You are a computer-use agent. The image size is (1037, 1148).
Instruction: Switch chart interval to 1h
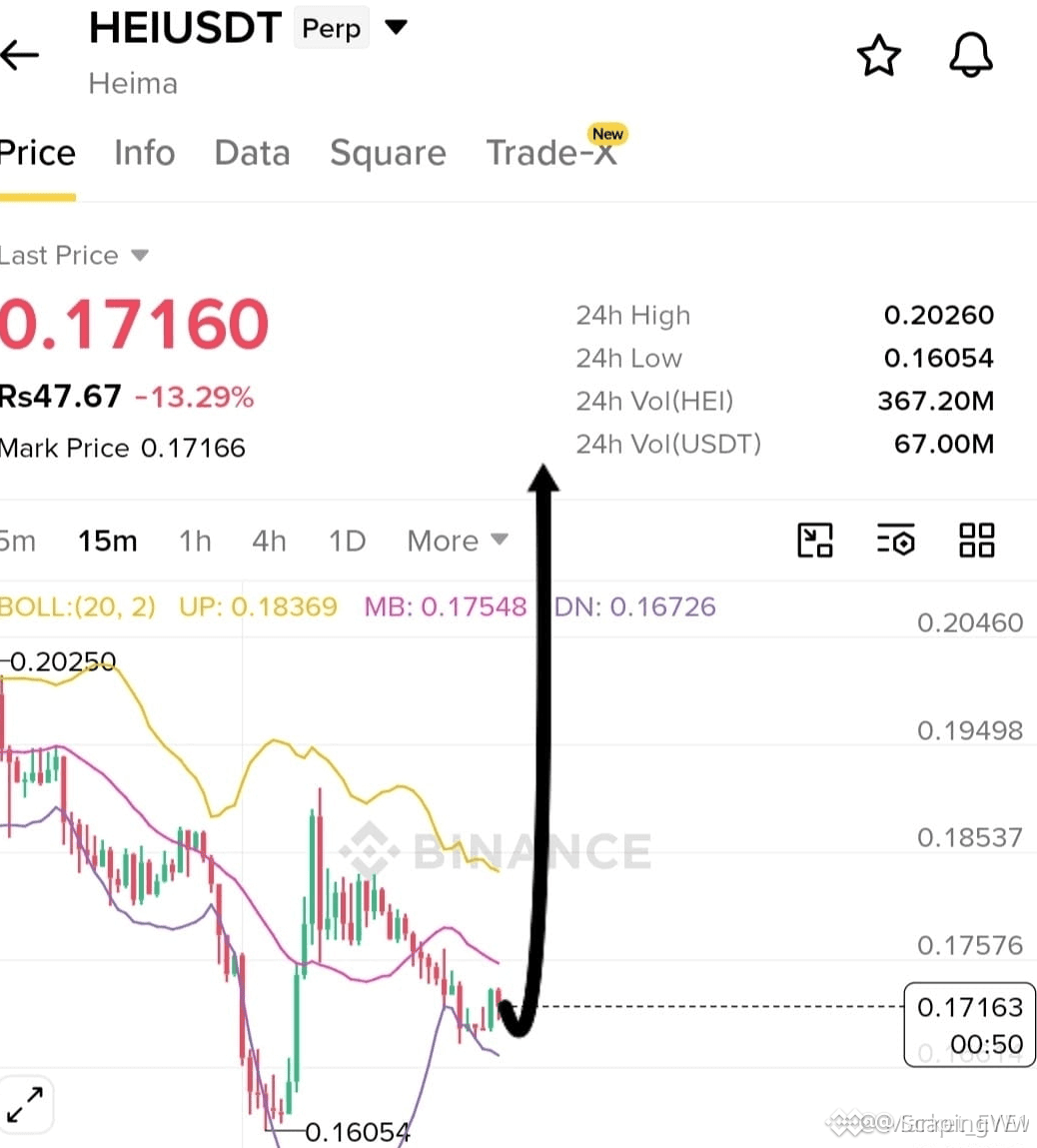[195, 542]
